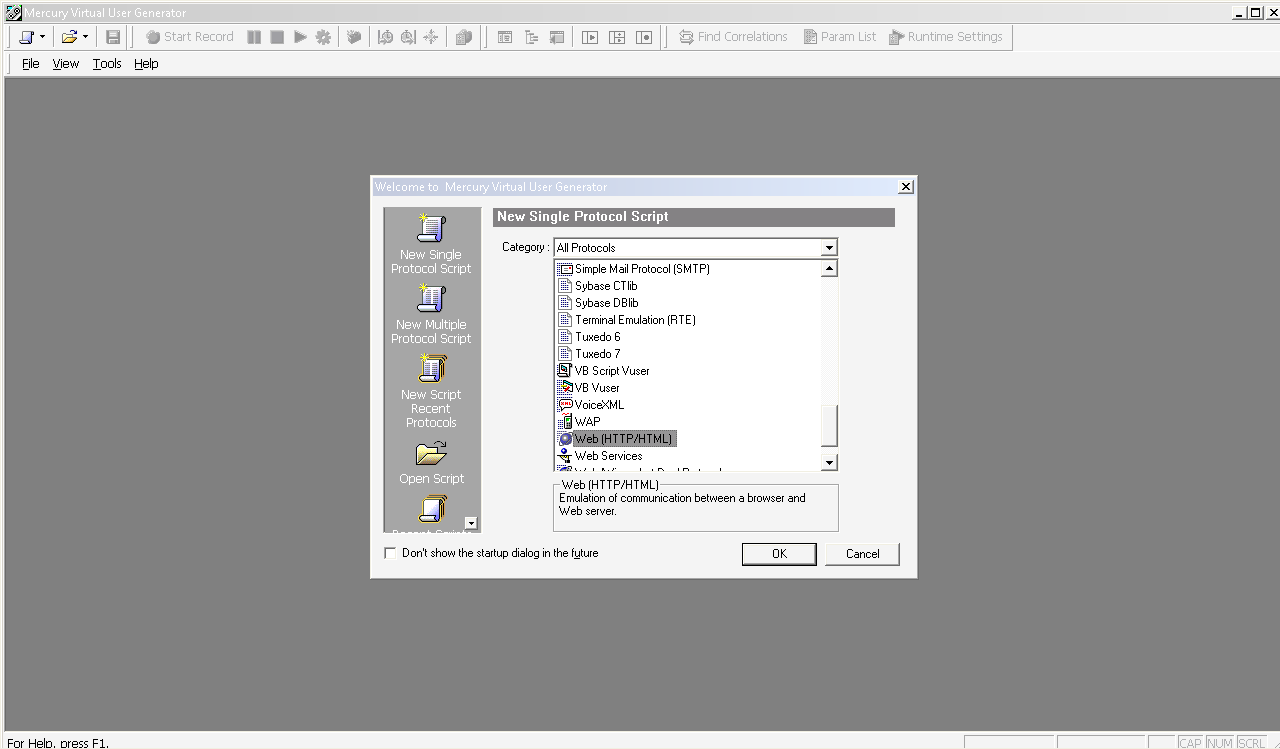The height and width of the screenshot is (749, 1280).
Task: Click Start Record in the toolbar
Action: point(190,37)
